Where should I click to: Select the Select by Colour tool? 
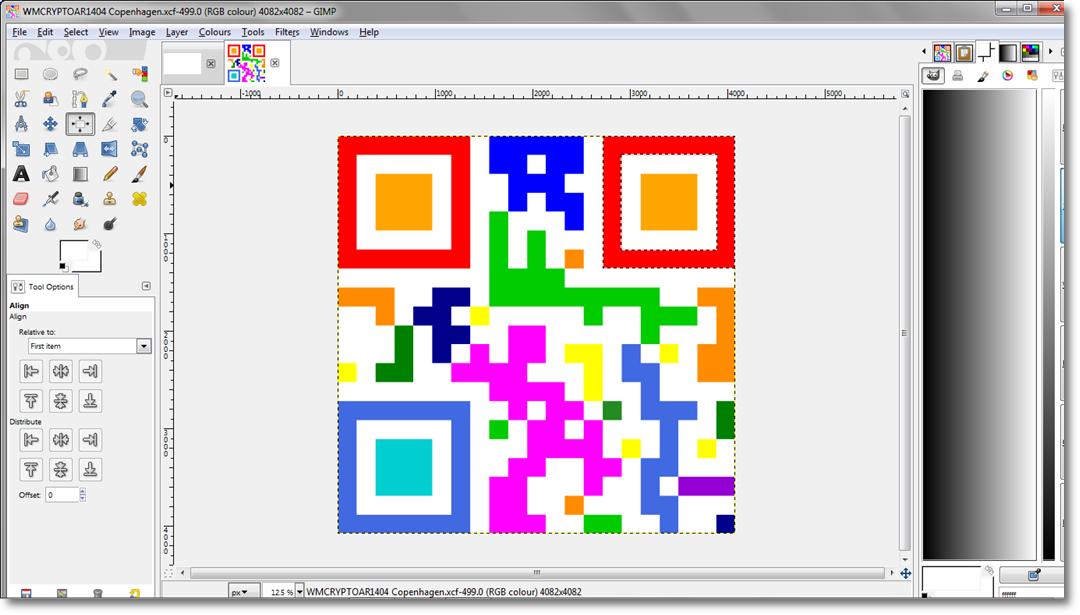coord(139,74)
